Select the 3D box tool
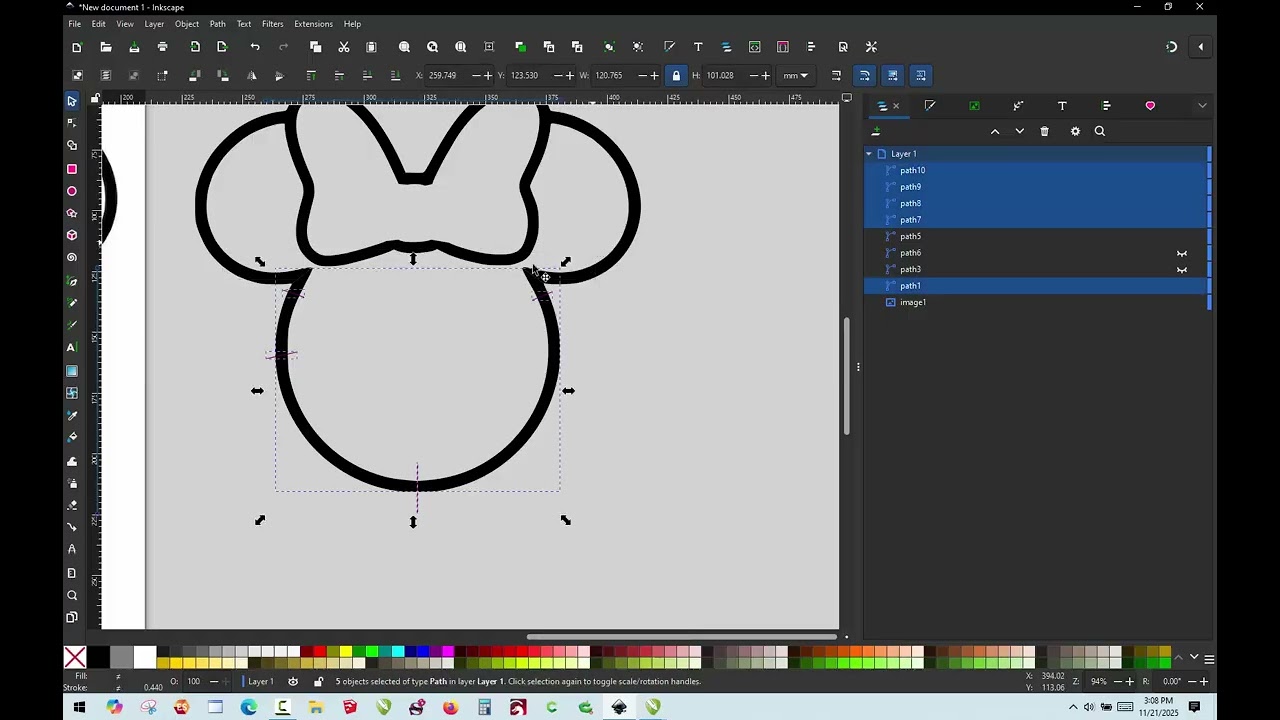Screen dimensions: 1280x720 tap(72, 235)
